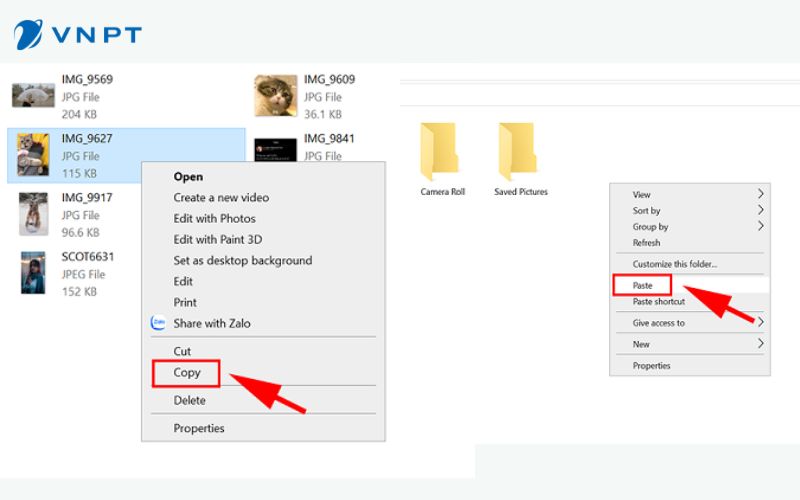The image size is (800, 500).
Task: Choose Refresh in the folder menu
Action: coord(646,243)
